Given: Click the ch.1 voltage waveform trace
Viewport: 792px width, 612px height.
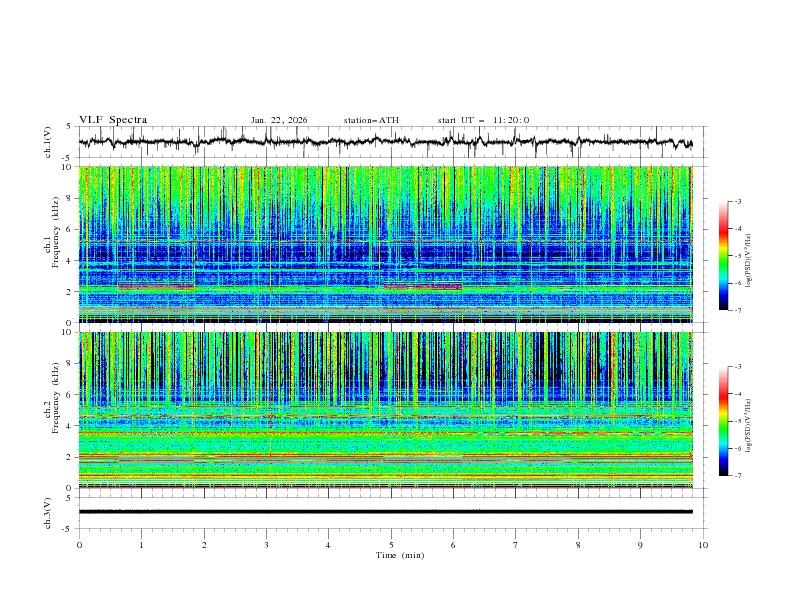Looking at the screenshot, I should click(x=385, y=142).
